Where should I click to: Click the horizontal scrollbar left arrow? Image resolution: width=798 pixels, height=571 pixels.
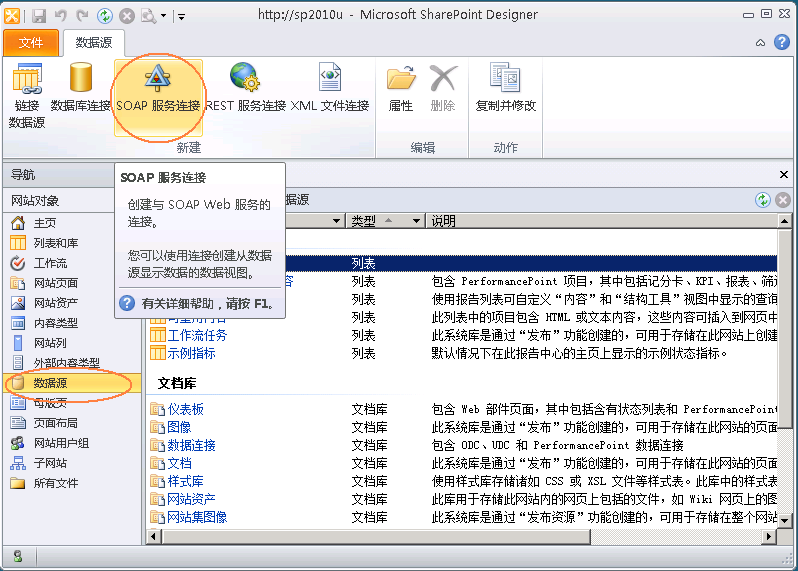tap(154, 536)
